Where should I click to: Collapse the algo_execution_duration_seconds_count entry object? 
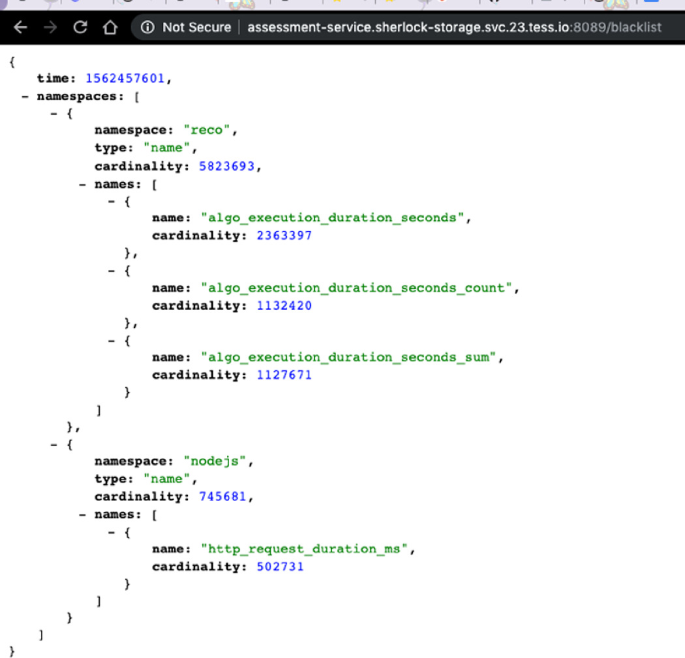point(112,271)
